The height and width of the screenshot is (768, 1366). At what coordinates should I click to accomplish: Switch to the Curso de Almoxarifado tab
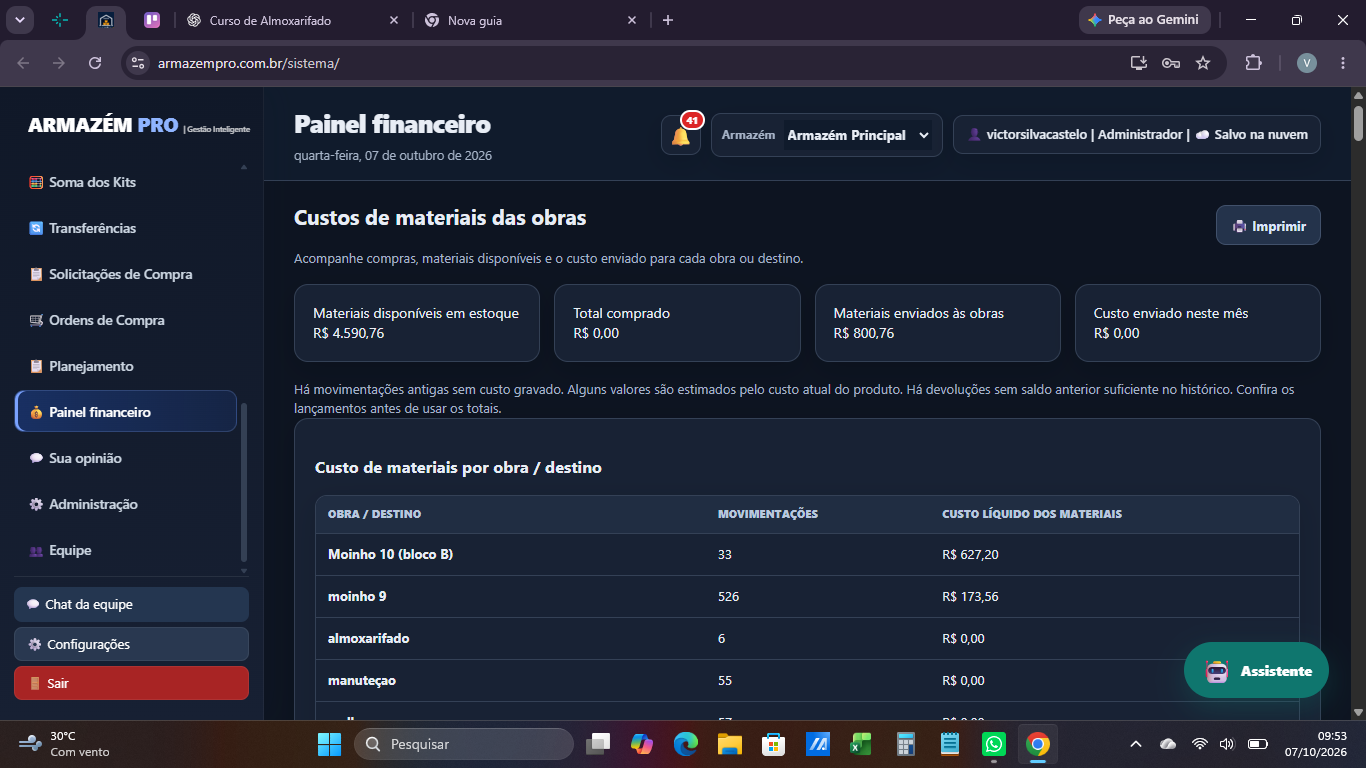(x=292, y=20)
